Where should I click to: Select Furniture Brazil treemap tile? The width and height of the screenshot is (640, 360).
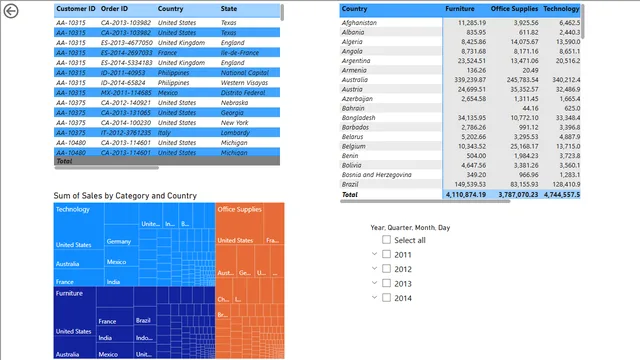coord(145,317)
